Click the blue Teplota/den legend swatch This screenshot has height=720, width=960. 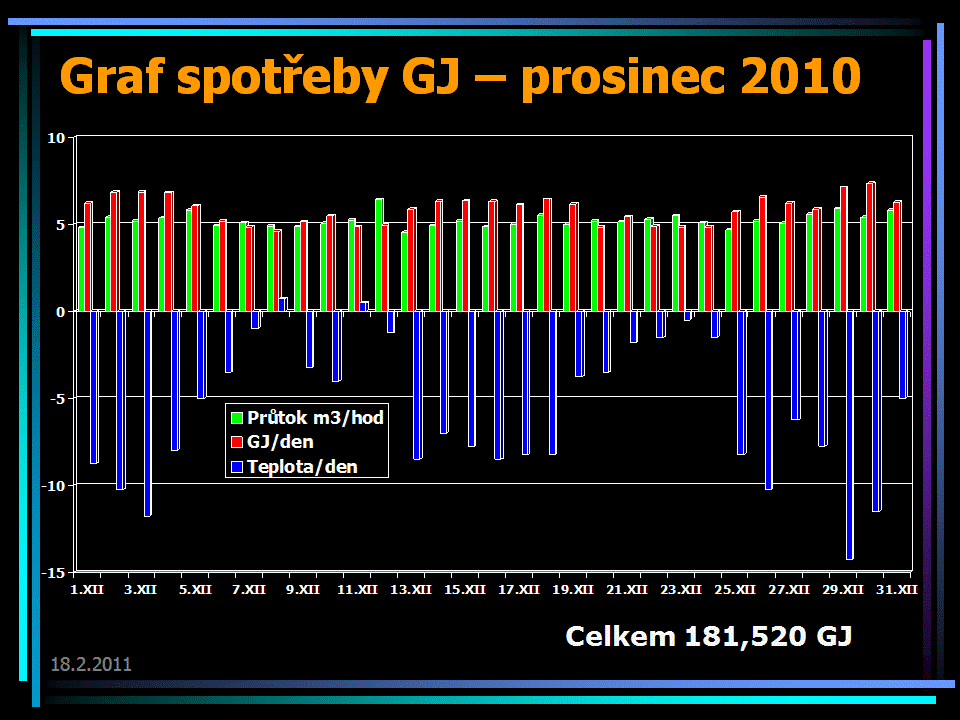[x=237, y=467]
